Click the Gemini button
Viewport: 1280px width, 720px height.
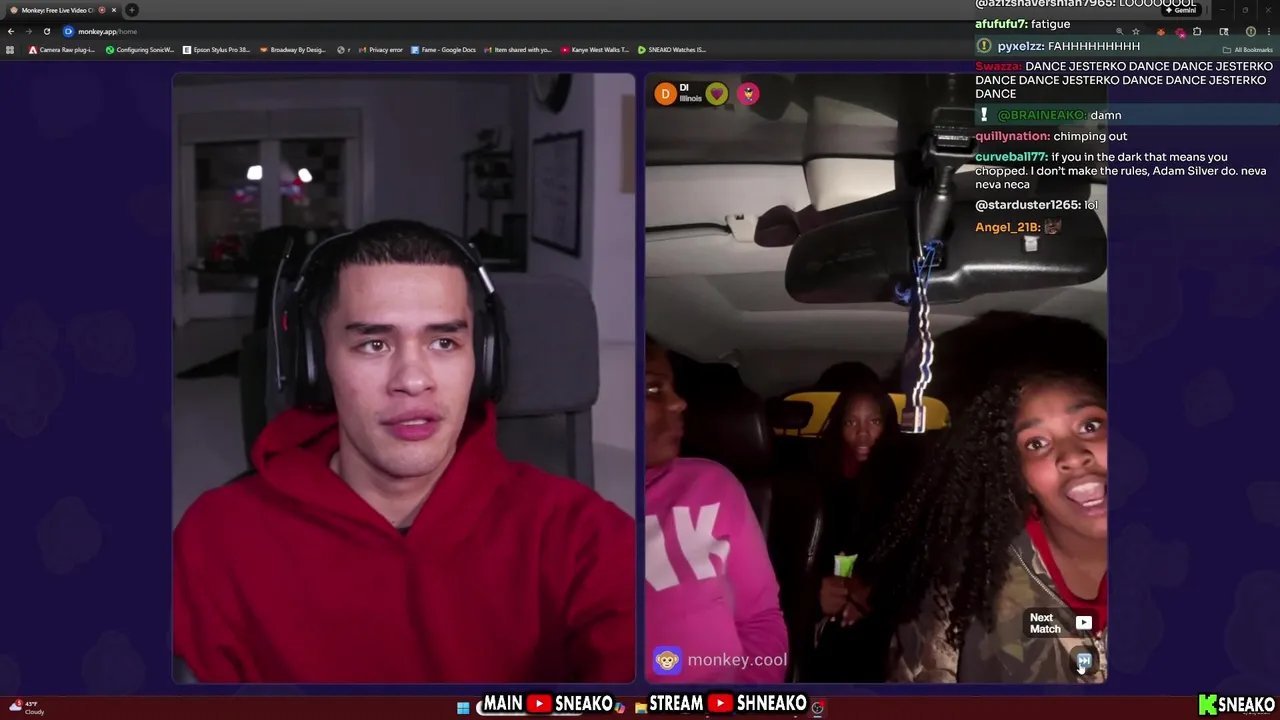[1180, 10]
